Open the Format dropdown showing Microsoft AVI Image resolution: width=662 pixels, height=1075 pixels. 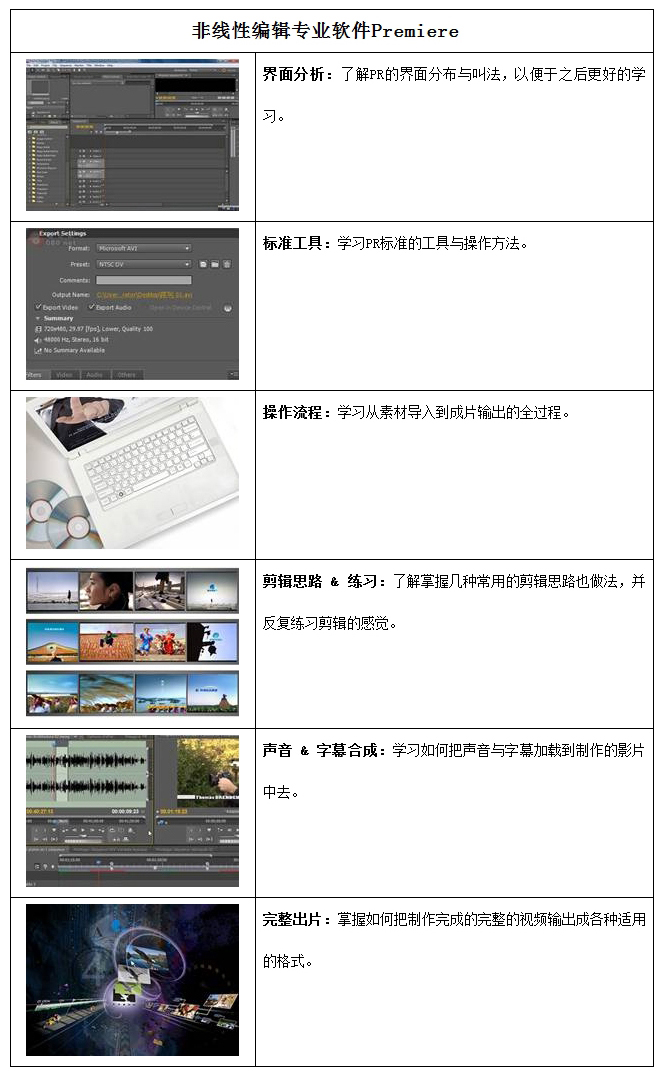point(143,248)
